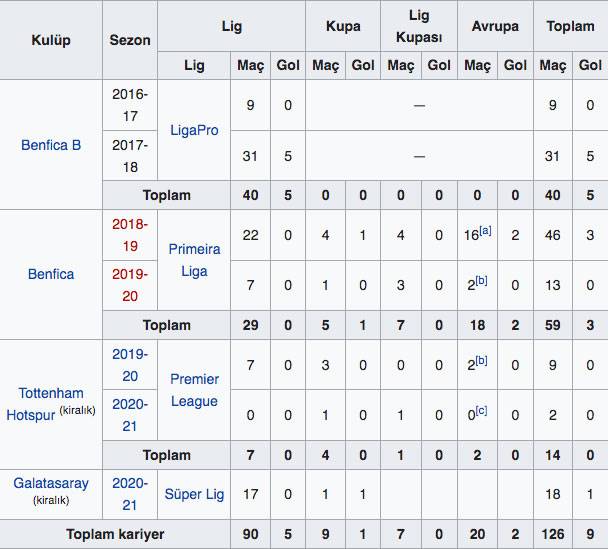Click footnote [b] in Benfica 2019-20 row
Viewport: 608px width, 549px height.
click(x=481, y=281)
